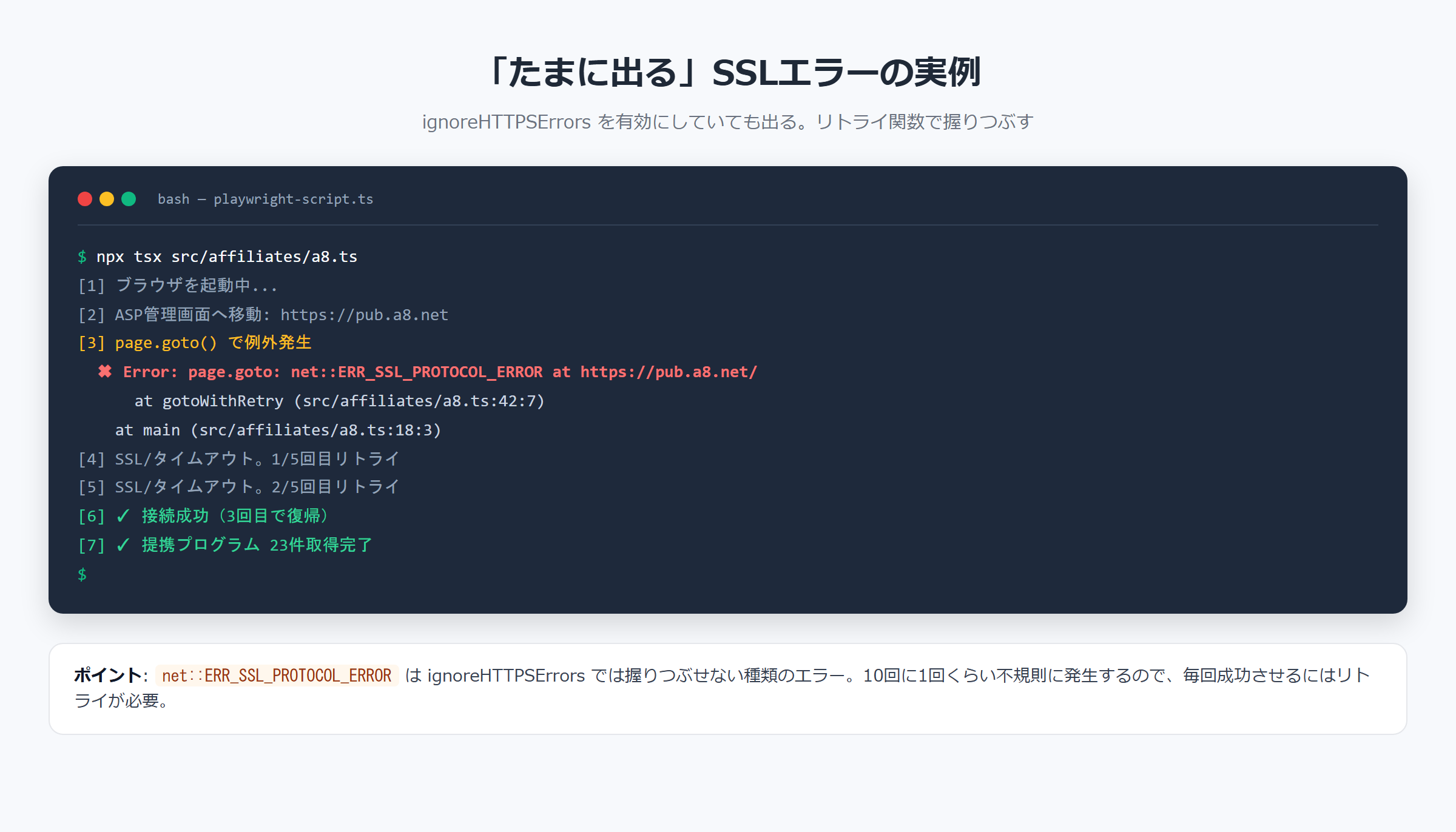Click the red close dot in terminal header
The height and width of the screenshot is (832, 1456).
(x=85, y=199)
